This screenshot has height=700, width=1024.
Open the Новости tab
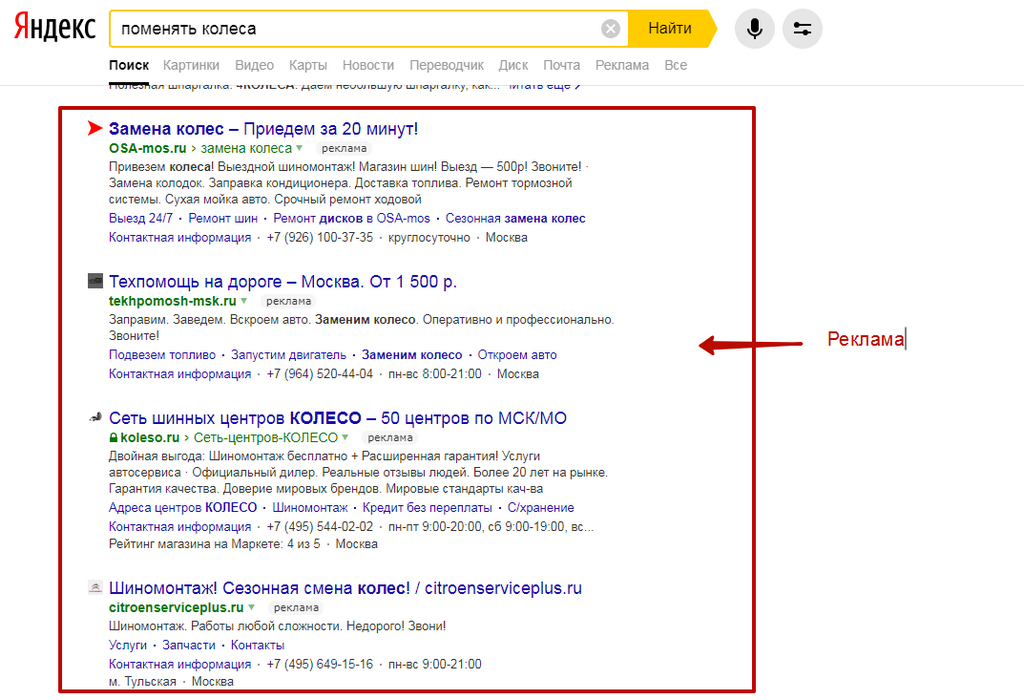coord(368,65)
